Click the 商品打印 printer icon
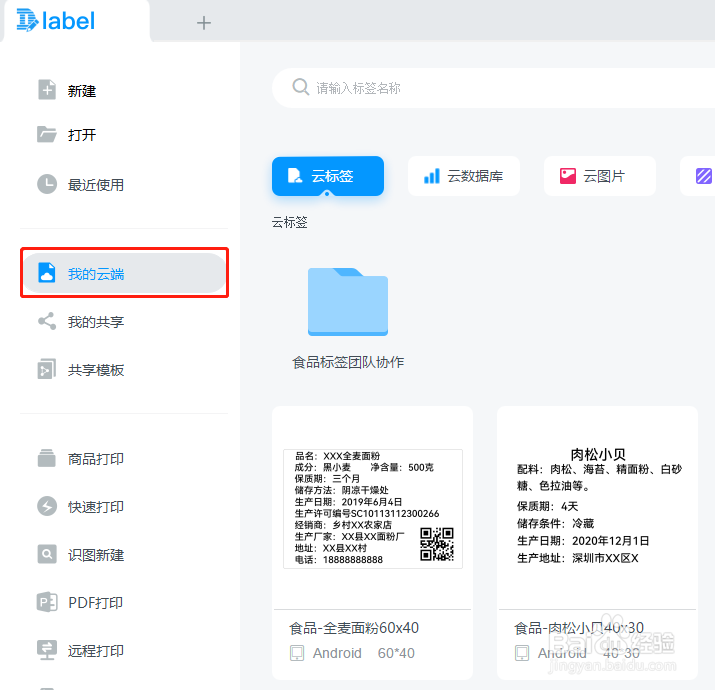This screenshot has width=715, height=690. [x=47, y=458]
